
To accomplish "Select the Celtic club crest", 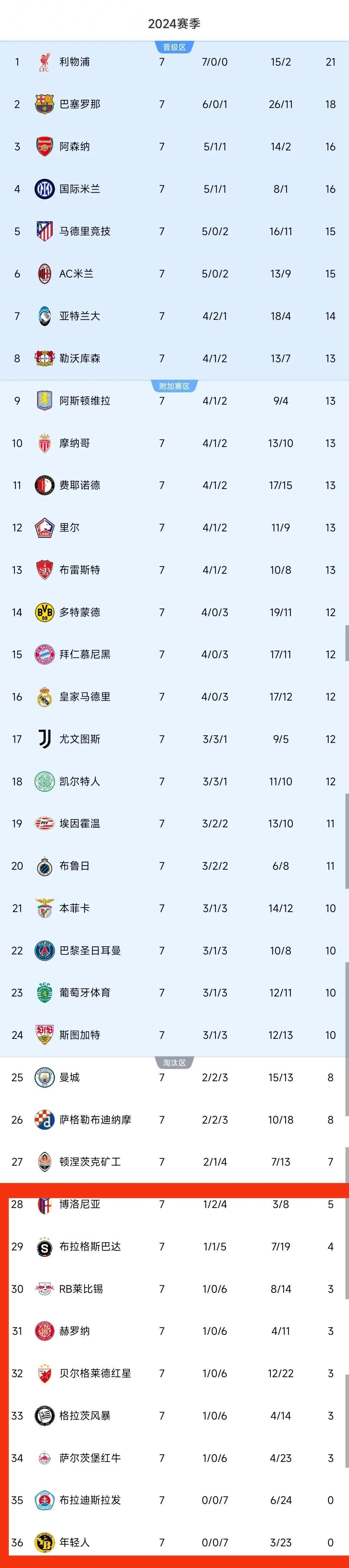I will (44, 781).
